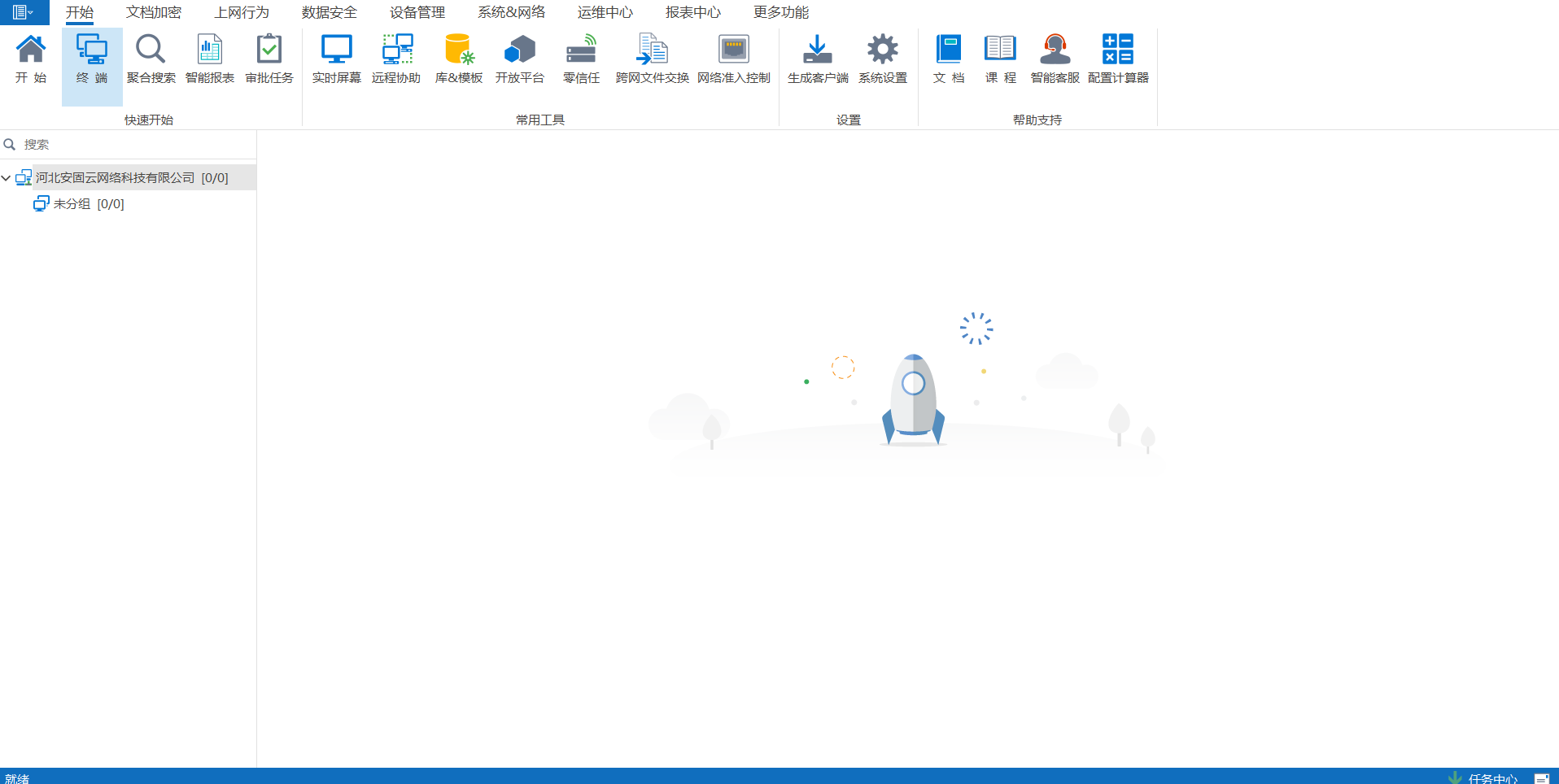This screenshot has width=1559, height=784.
Task: Switch to the 数据安全 tab
Action: pos(330,12)
